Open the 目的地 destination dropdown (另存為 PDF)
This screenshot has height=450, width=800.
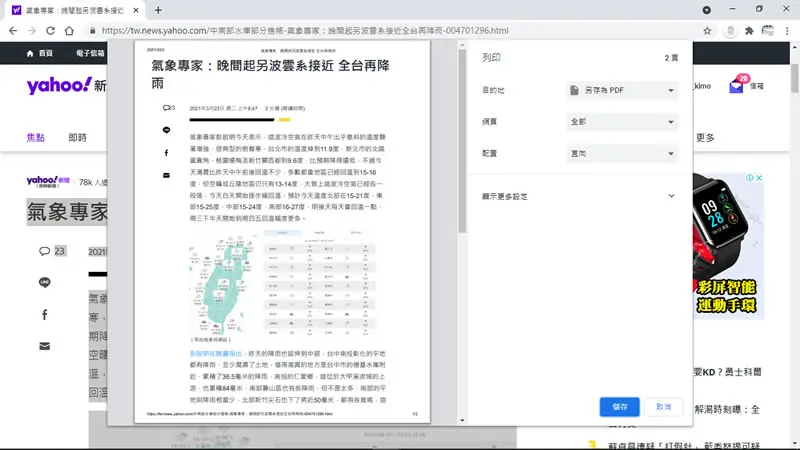coord(622,90)
